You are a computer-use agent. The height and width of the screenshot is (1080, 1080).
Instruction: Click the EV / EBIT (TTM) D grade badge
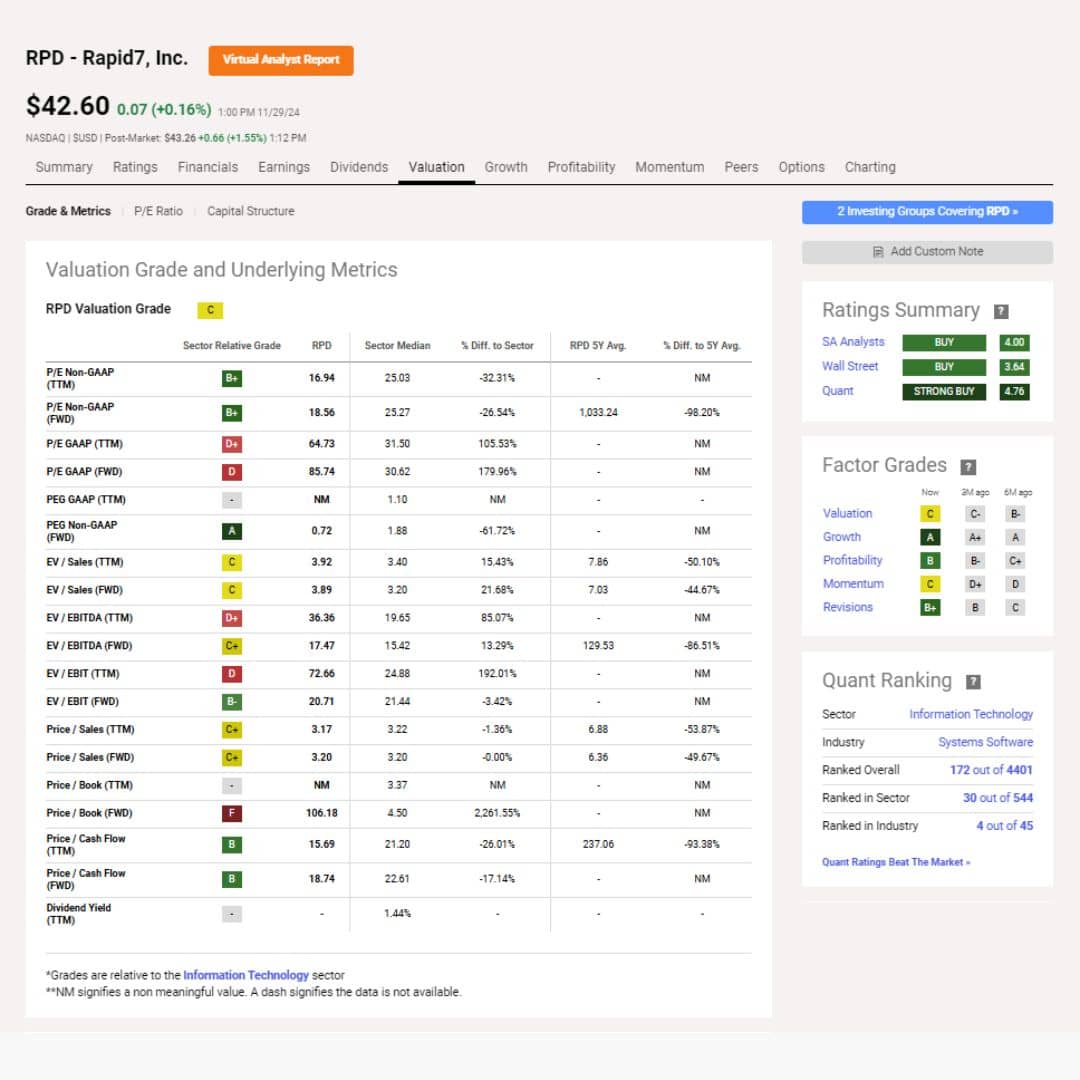231,674
